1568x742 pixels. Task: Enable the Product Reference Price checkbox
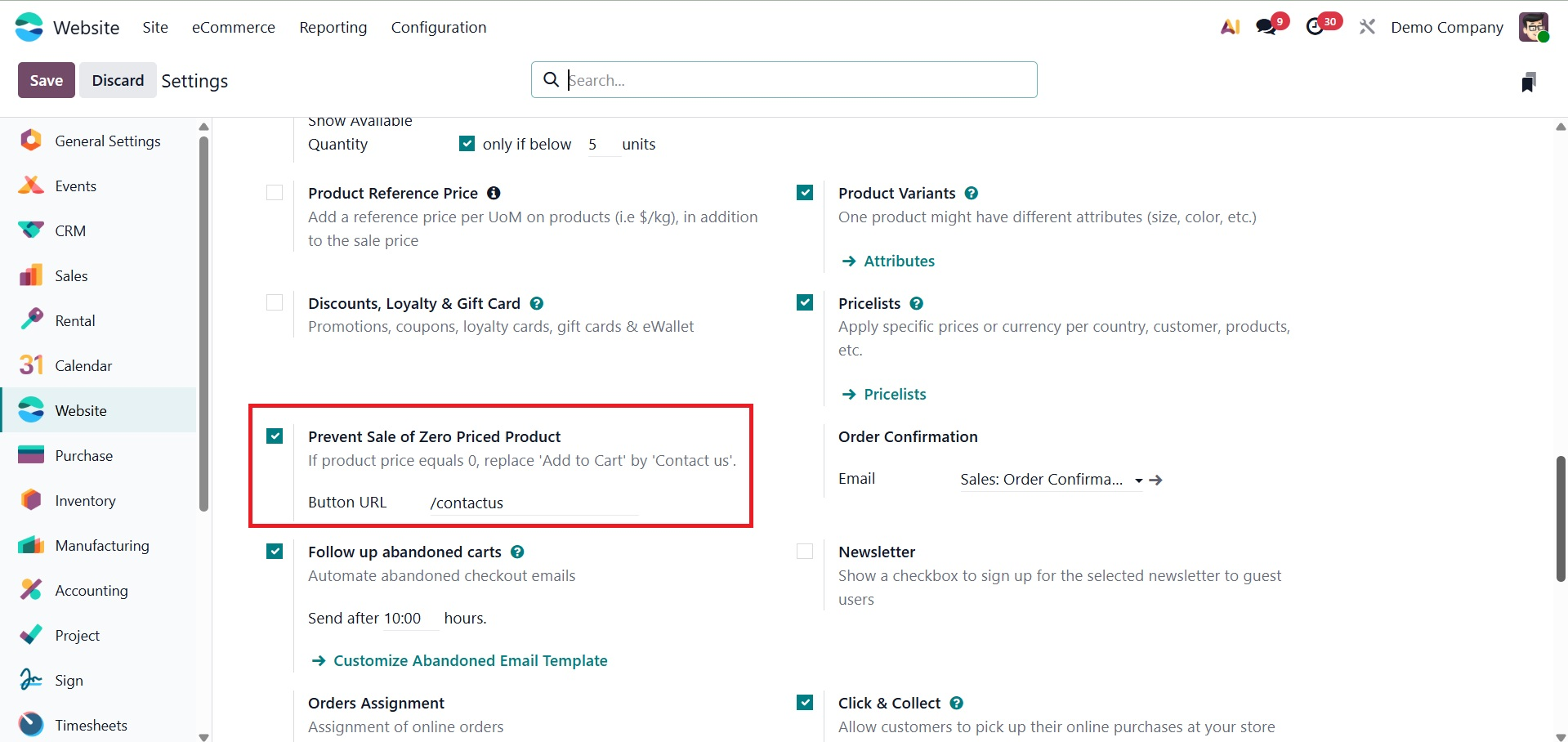pos(275,193)
